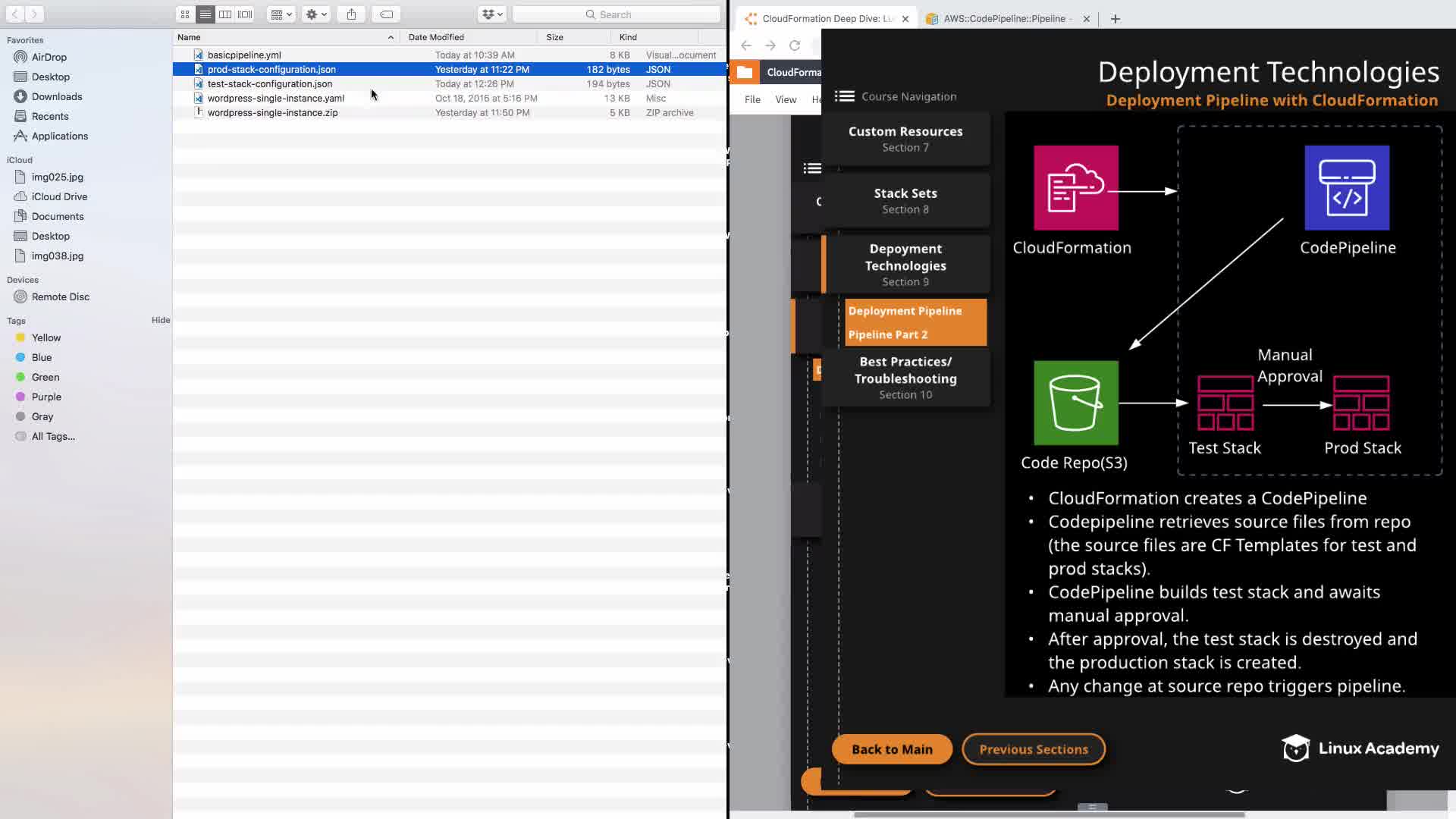Click the Back to Main button
Viewport: 1456px width, 819px height.
point(892,749)
